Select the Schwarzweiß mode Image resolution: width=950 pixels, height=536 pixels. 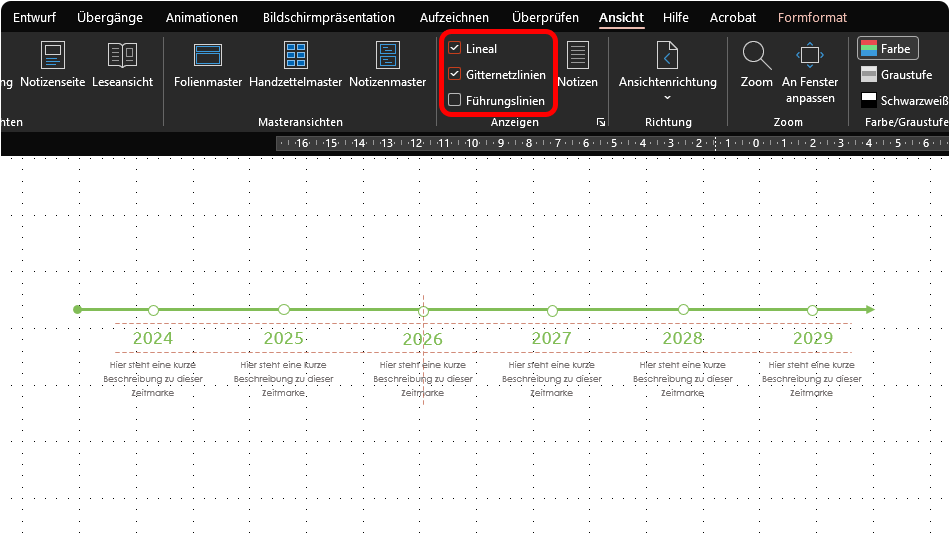pos(904,101)
